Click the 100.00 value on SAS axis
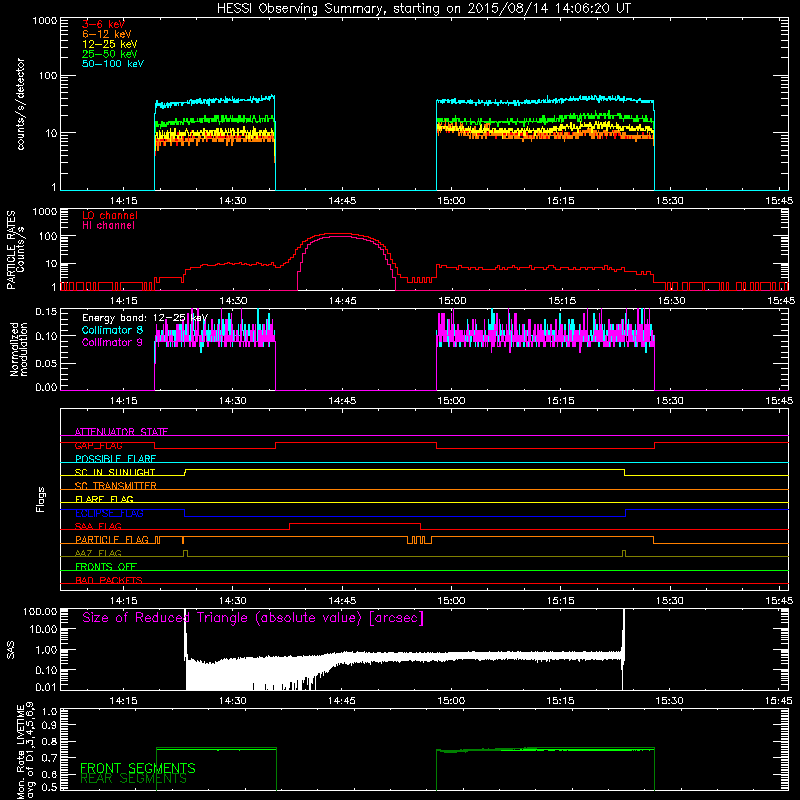Screen dimensions: 800x800 pos(40,612)
